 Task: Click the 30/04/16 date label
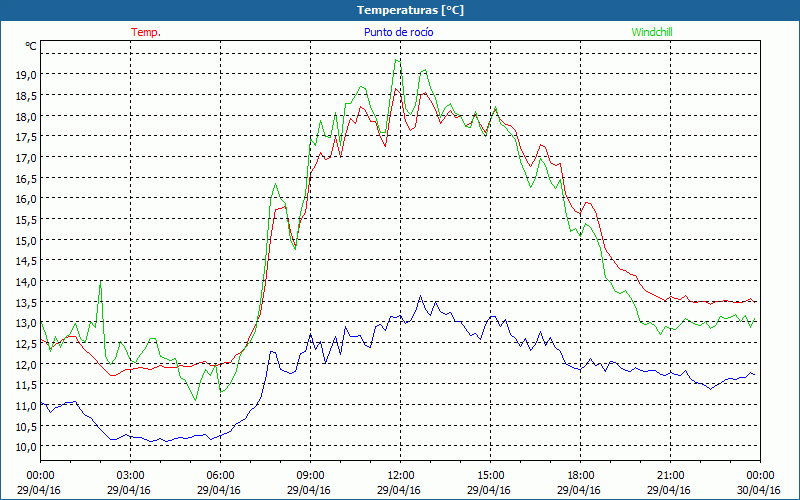click(x=759, y=490)
